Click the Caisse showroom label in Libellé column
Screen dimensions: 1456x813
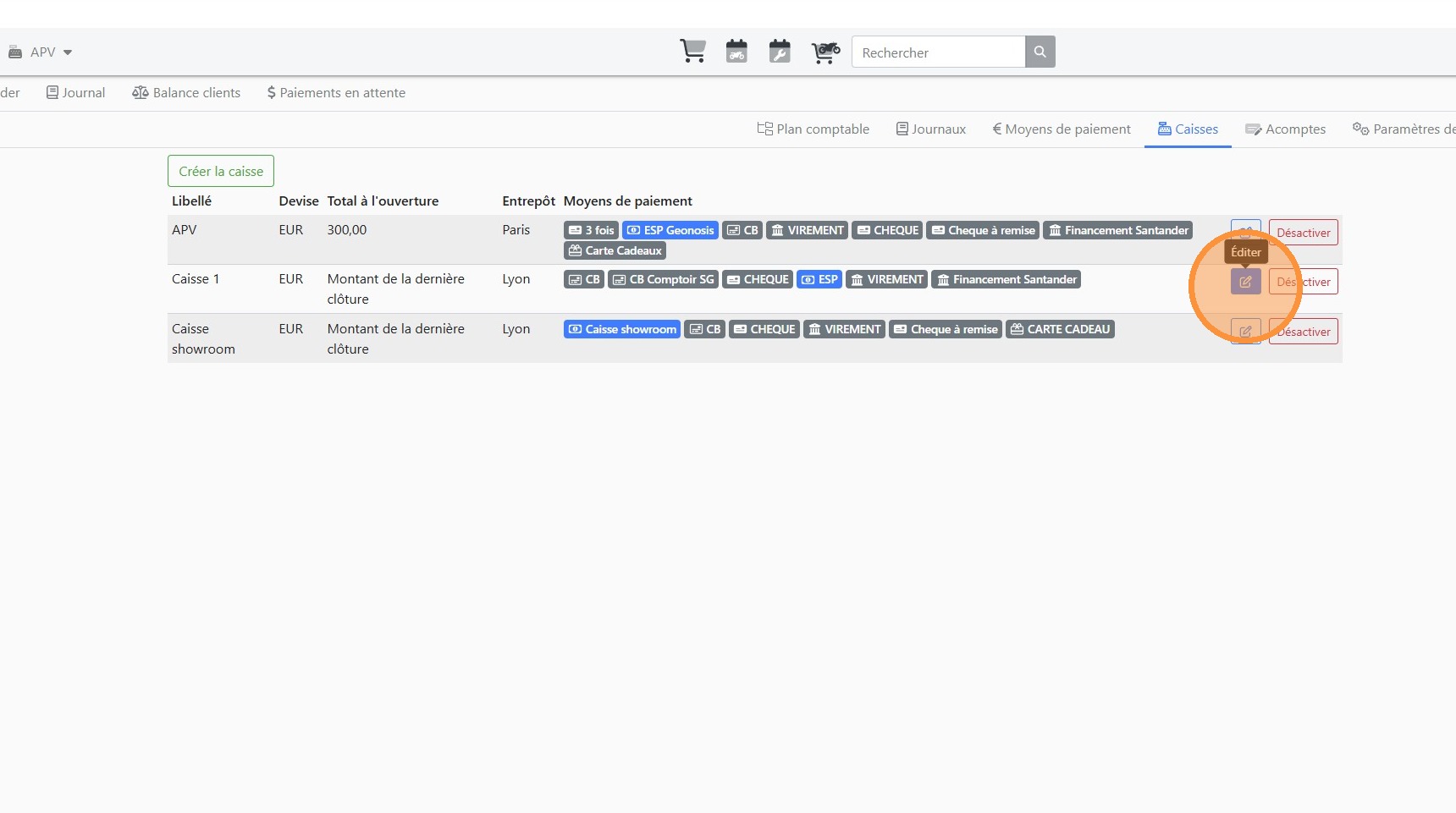click(203, 339)
